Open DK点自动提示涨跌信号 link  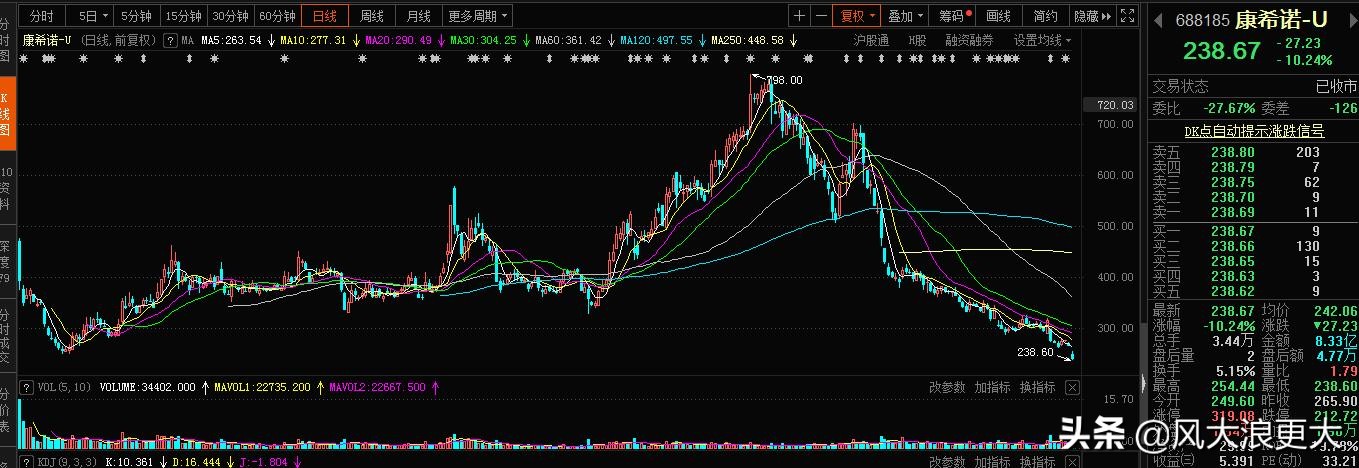[x=1254, y=131]
